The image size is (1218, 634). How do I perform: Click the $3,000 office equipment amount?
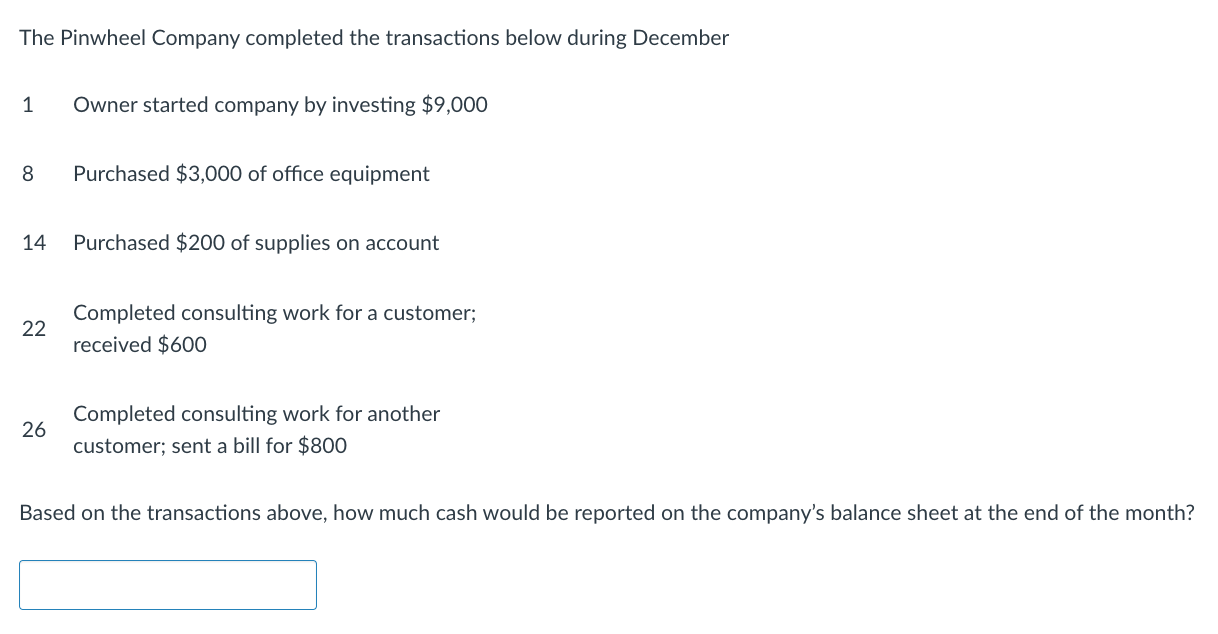(208, 174)
